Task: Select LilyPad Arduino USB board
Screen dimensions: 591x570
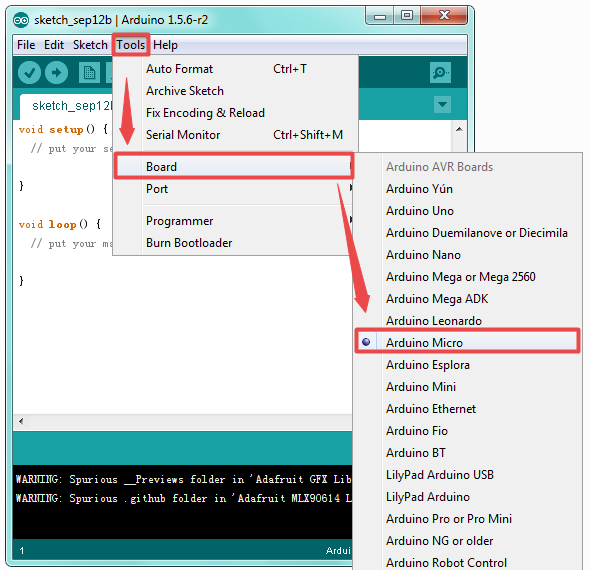Action: point(467,475)
